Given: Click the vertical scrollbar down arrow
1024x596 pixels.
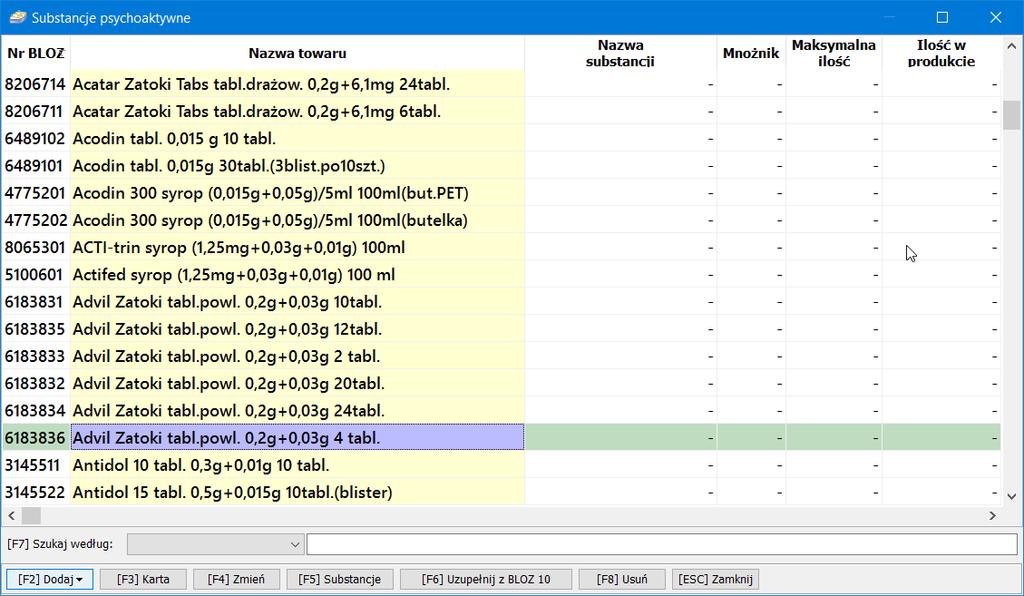Looking at the screenshot, I should [x=1012, y=496].
